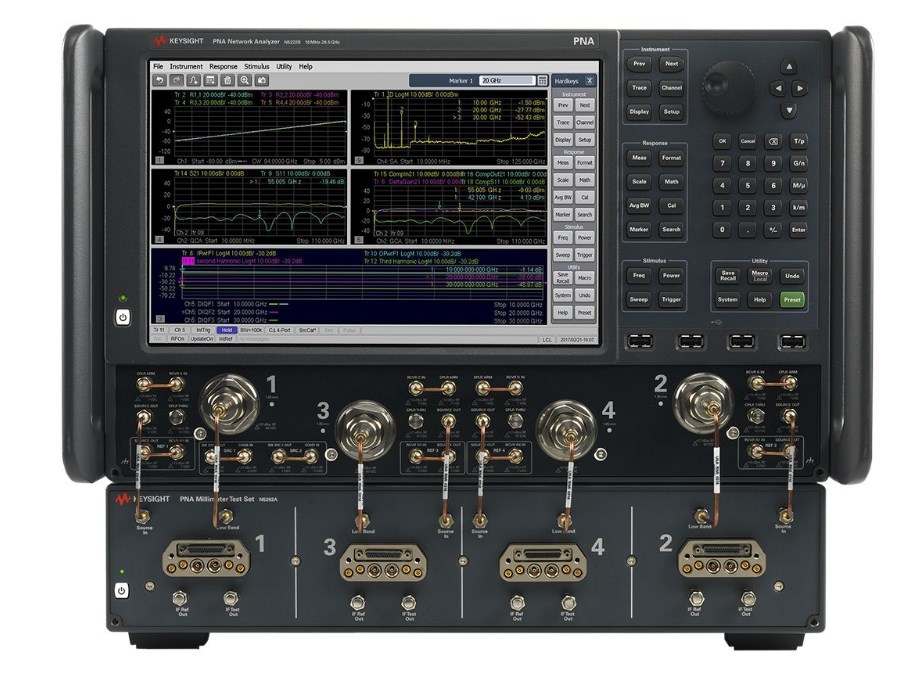
Task: Click the on-screen Save Recall softkey
Action: point(563,278)
